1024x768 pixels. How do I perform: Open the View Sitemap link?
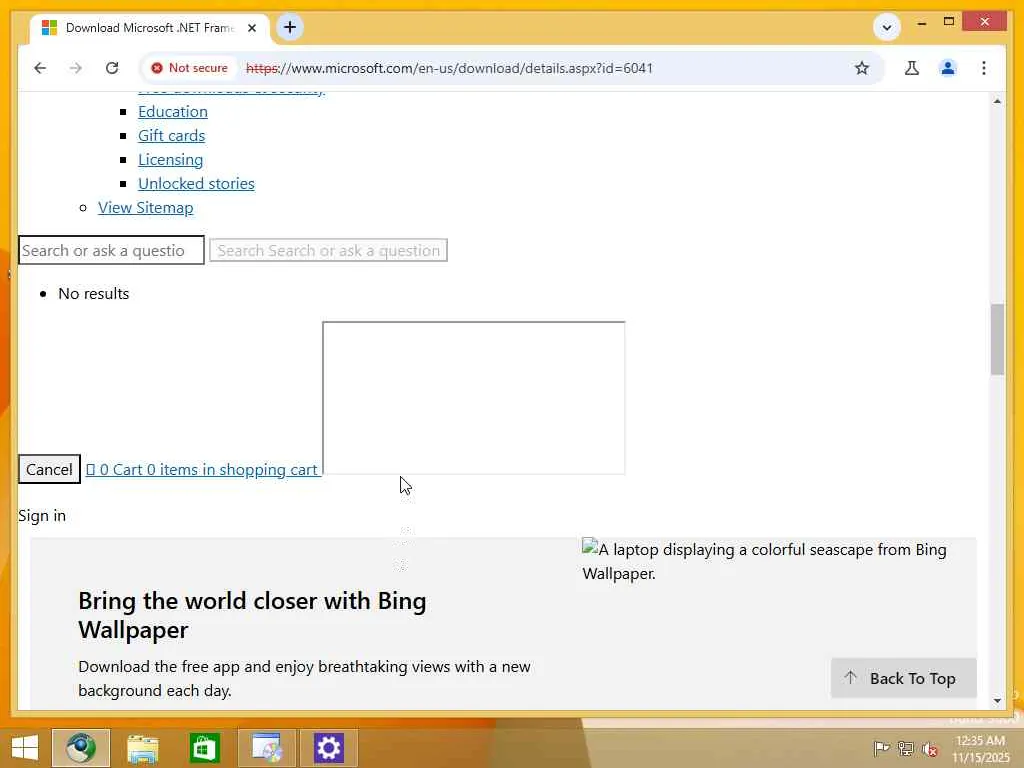click(x=146, y=208)
